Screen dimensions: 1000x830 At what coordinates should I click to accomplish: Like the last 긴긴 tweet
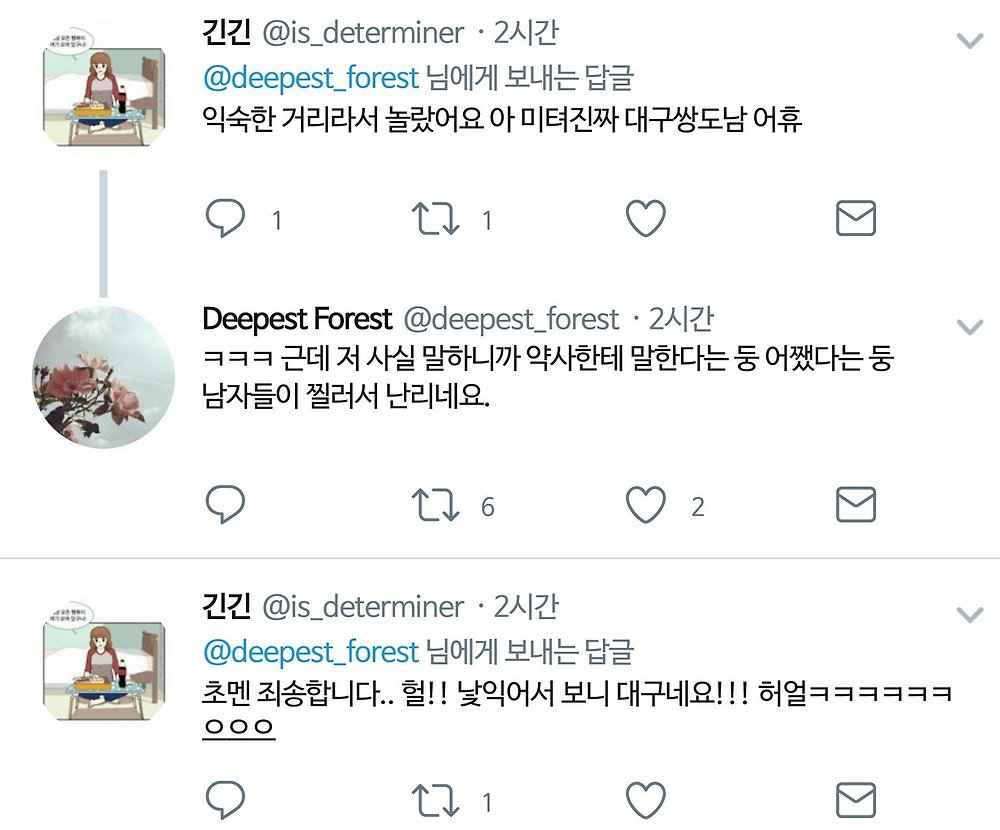645,799
